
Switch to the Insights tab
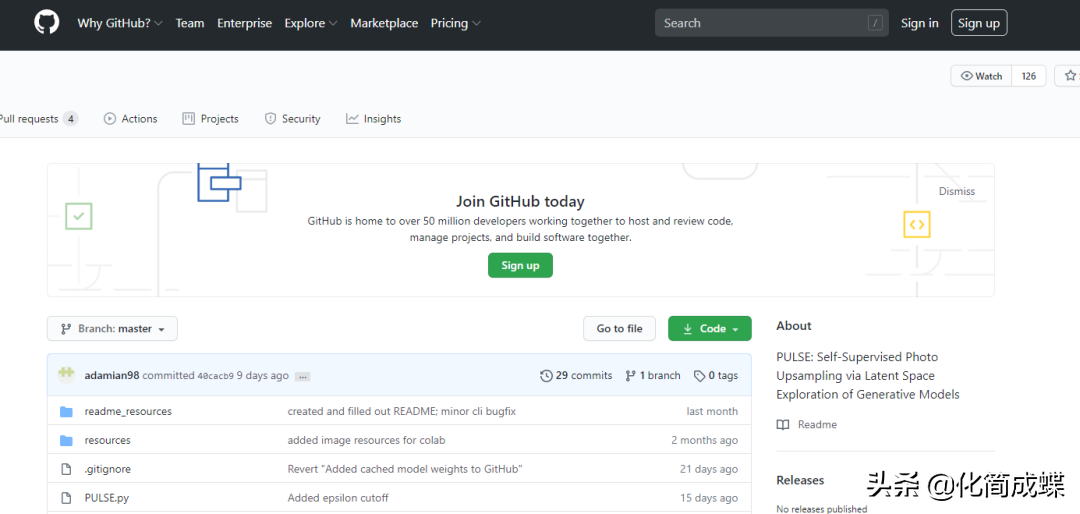tap(373, 119)
